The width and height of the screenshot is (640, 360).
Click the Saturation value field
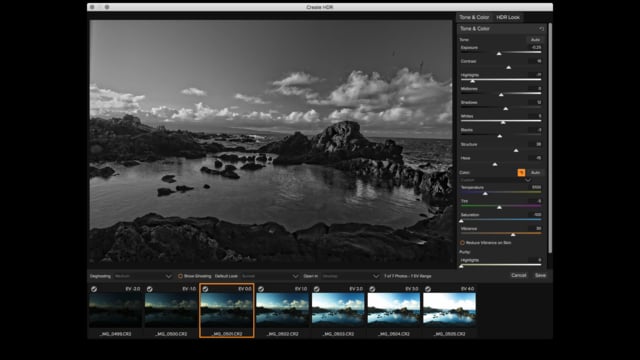coord(535,215)
